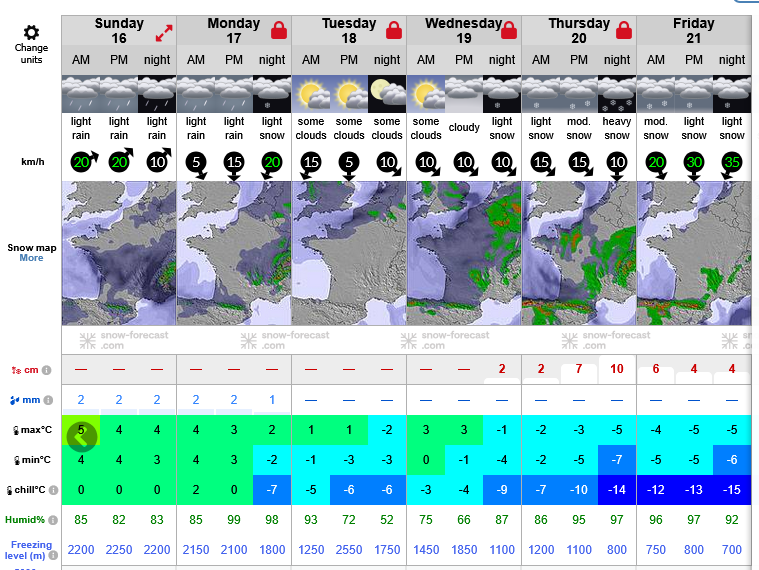Viewport: 759px width, 570px height.
Task: Open the Thursday snow map thumbnail
Action: point(579,253)
